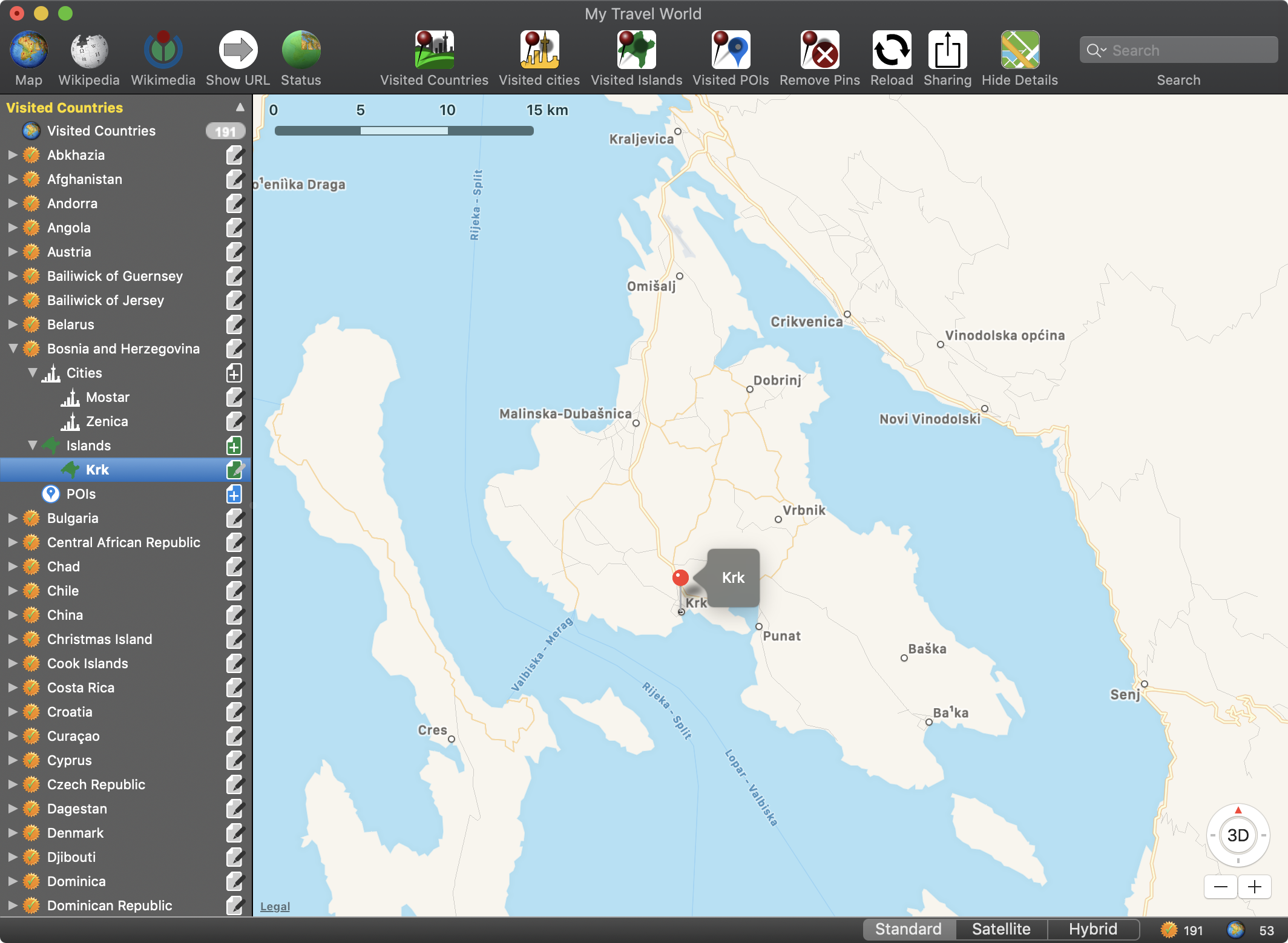This screenshot has height=943, width=1288.
Task: Click status bar globe count icon
Action: coord(1235,930)
